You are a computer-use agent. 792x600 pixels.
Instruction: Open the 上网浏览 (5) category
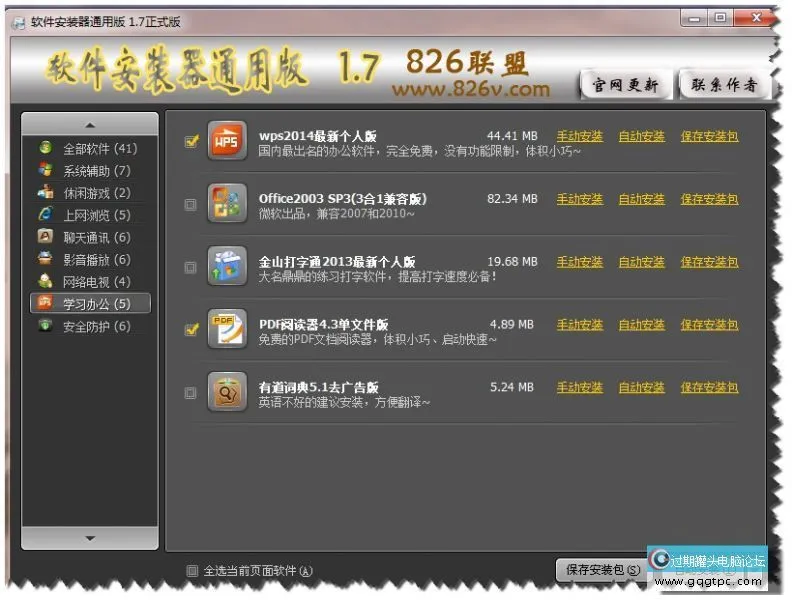click(x=91, y=215)
